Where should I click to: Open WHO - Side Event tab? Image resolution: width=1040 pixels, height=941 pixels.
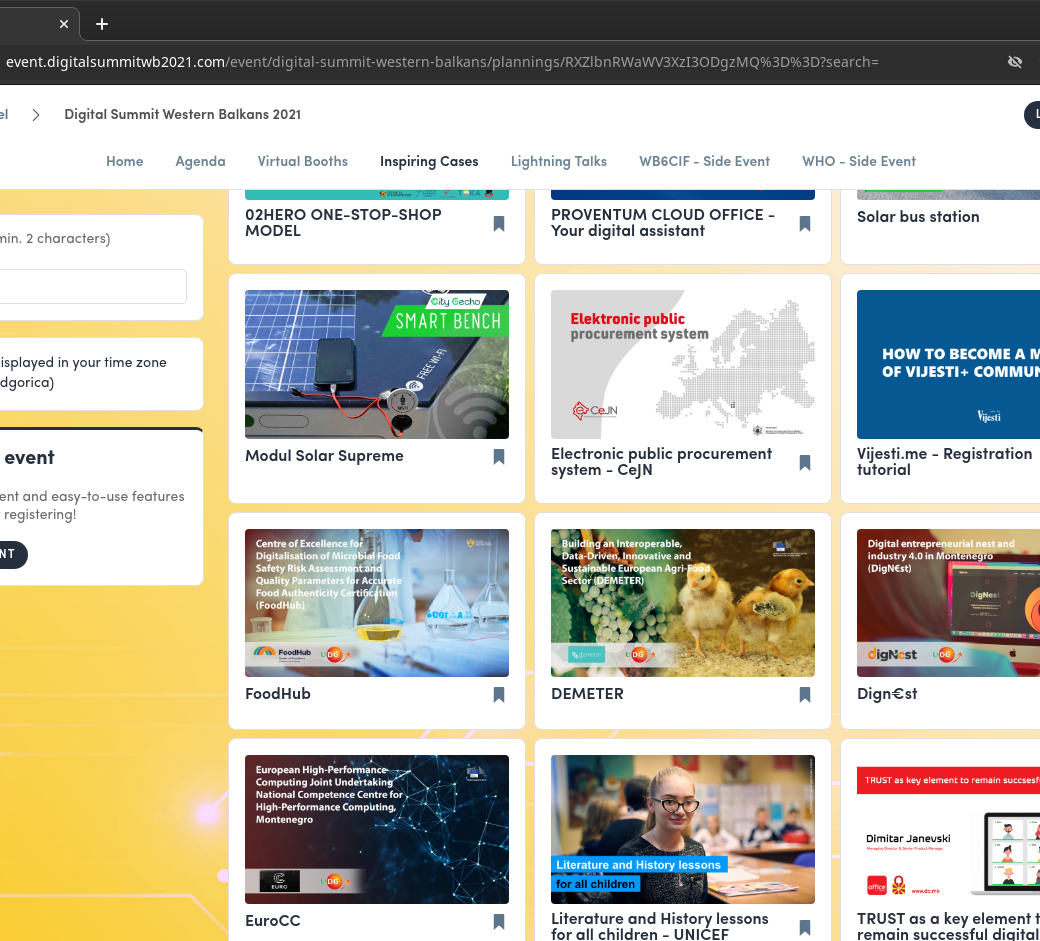click(x=859, y=161)
